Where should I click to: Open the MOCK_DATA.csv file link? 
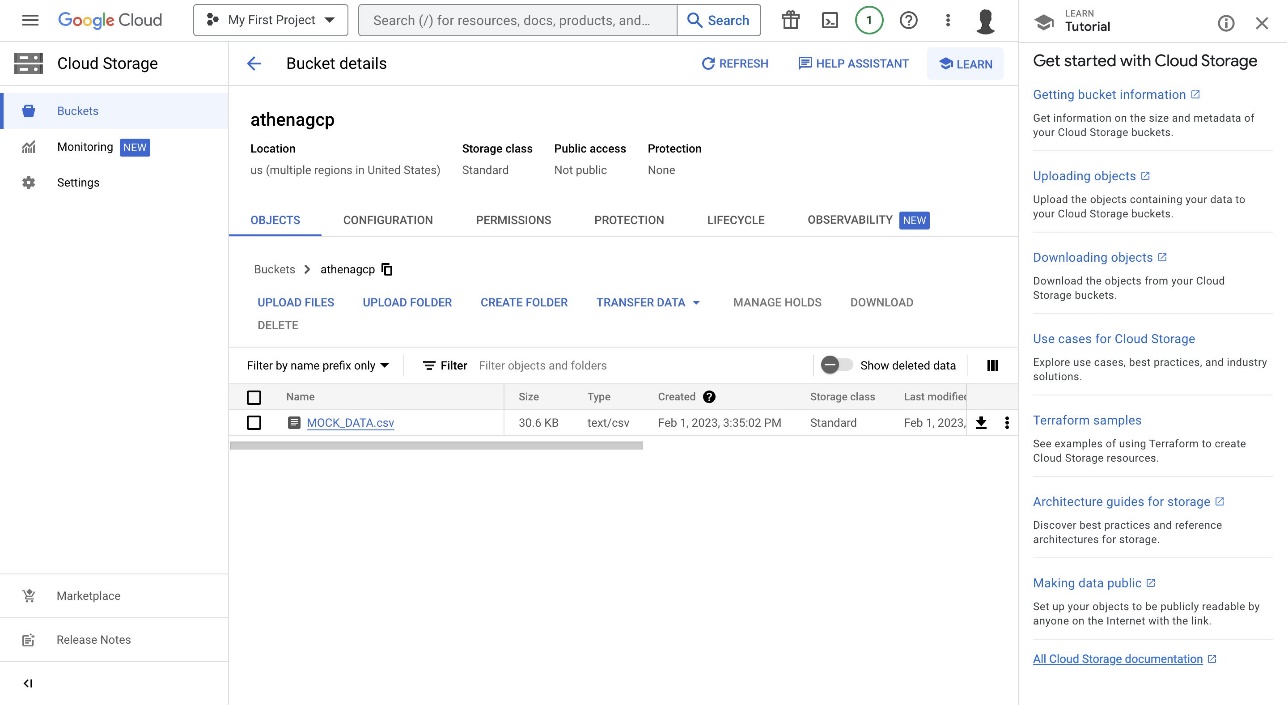[x=350, y=423]
